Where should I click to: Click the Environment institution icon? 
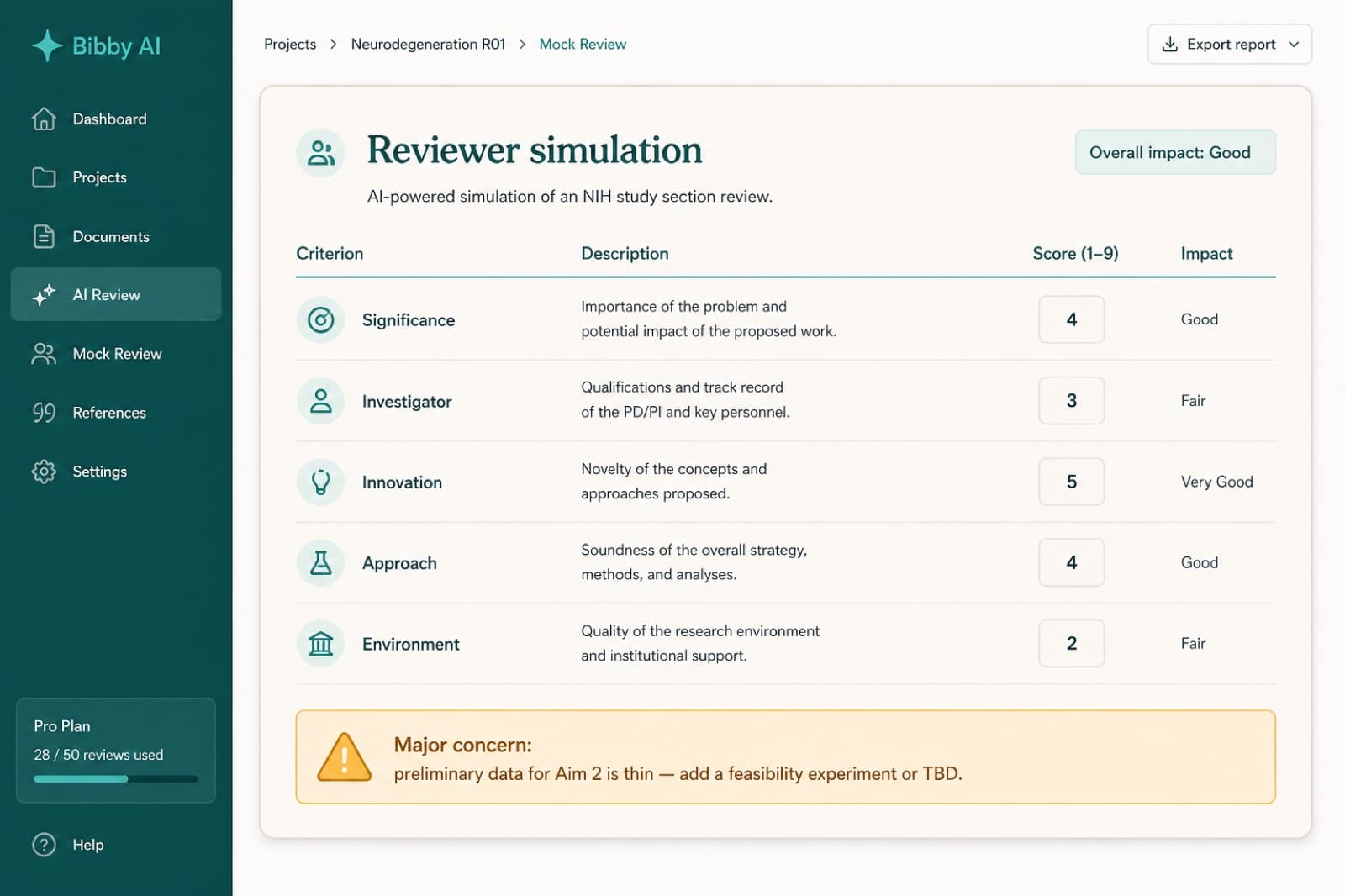click(x=320, y=644)
